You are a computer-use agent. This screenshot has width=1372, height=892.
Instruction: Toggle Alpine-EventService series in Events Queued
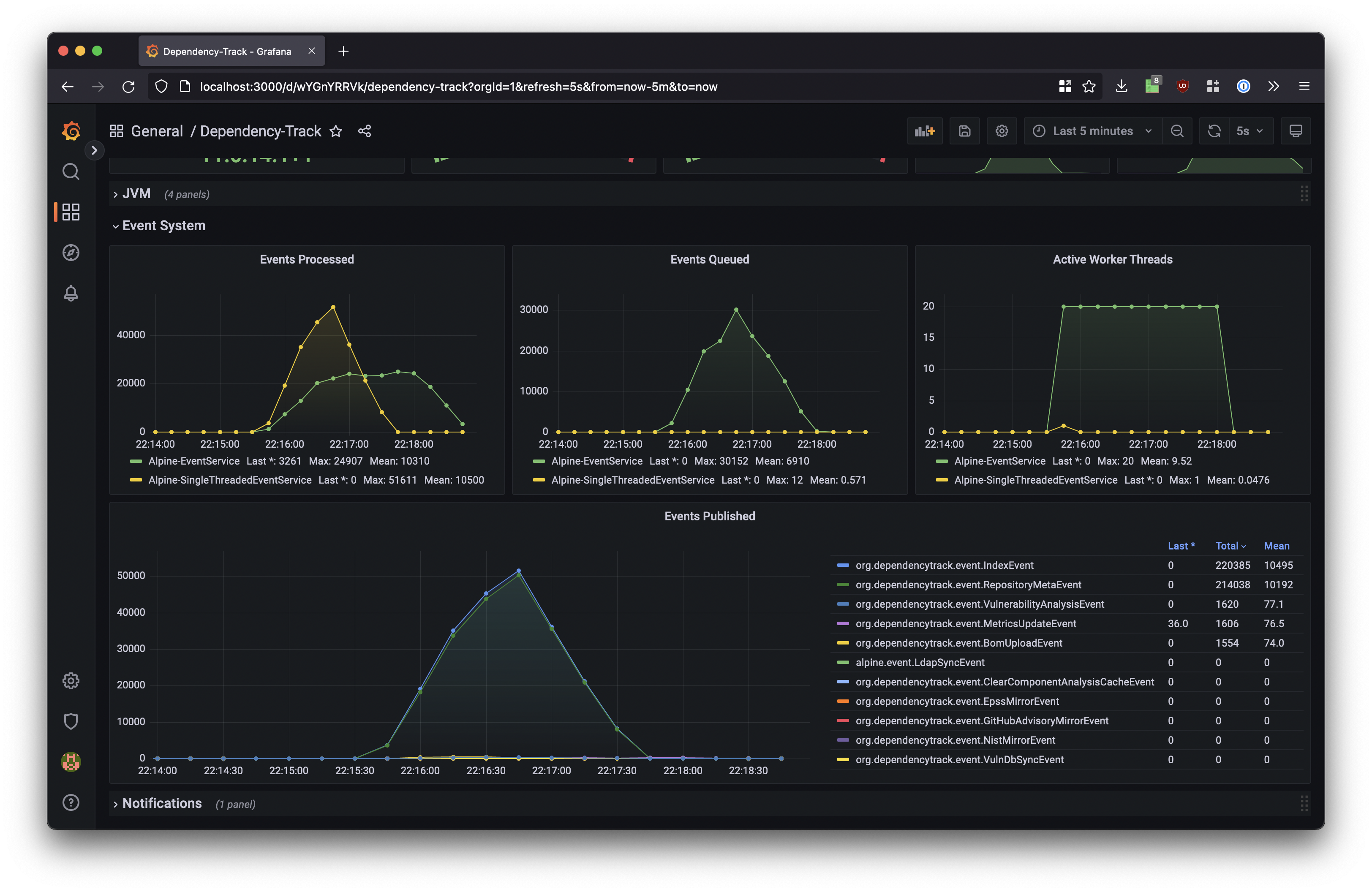click(596, 461)
